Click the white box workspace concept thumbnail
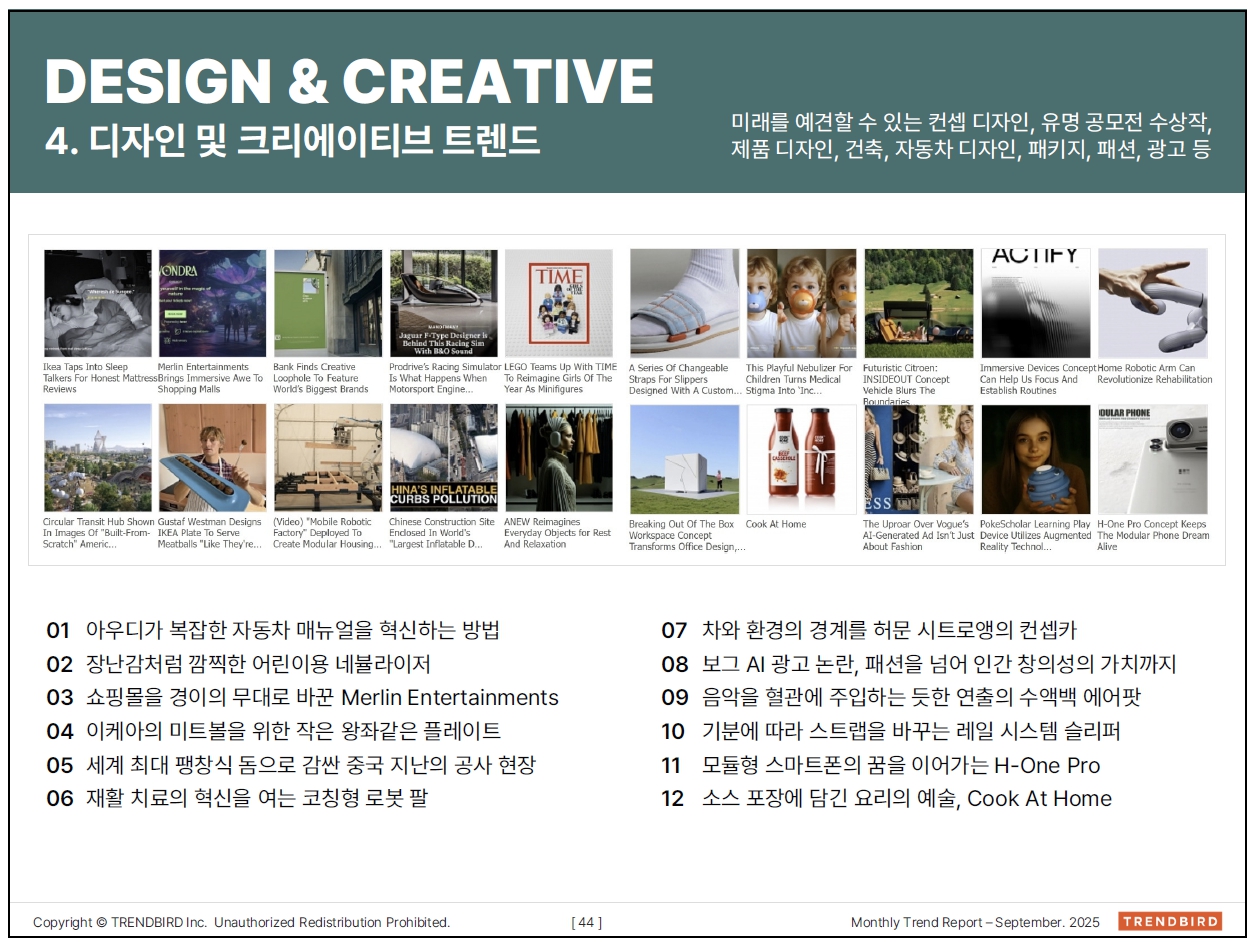The height and width of the screenshot is (942, 1254). click(684, 459)
